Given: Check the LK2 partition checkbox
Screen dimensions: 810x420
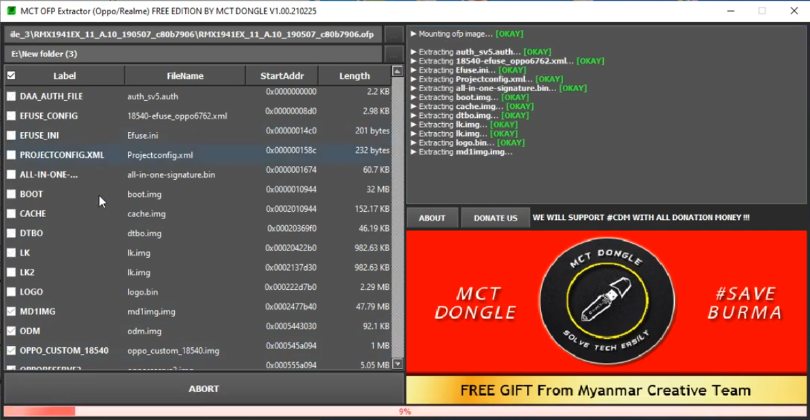Looking at the screenshot, I should click(11, 272).
